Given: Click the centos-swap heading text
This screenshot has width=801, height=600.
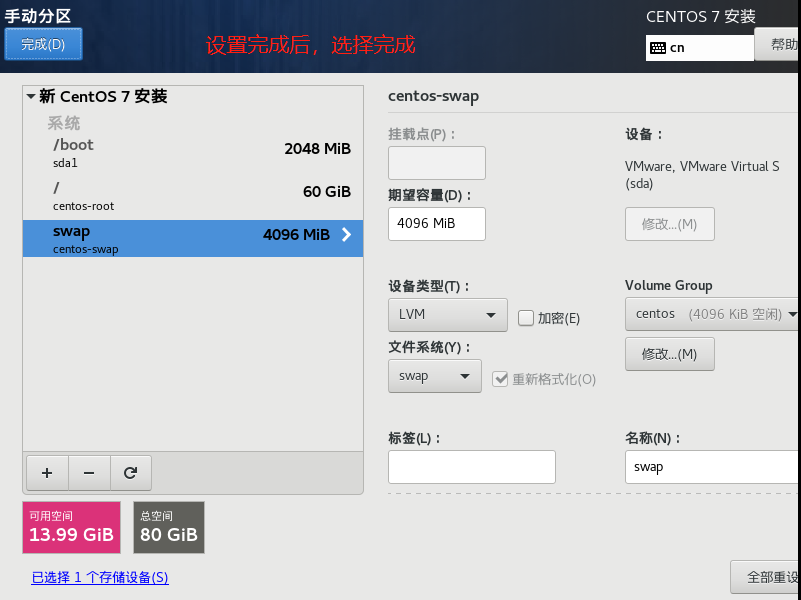Looking at the screenshot, I should (434, 96).
